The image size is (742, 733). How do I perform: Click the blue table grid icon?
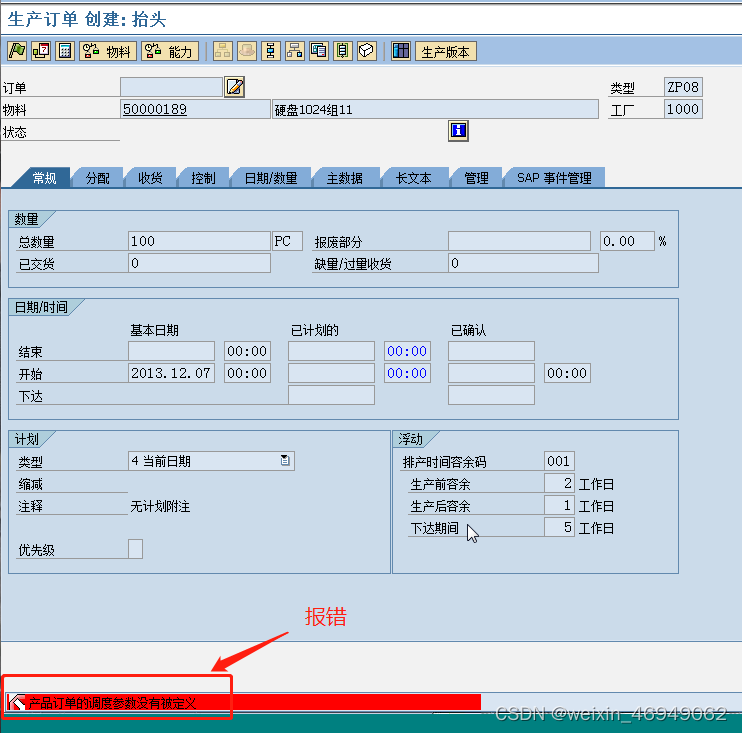tap(401, 51)
